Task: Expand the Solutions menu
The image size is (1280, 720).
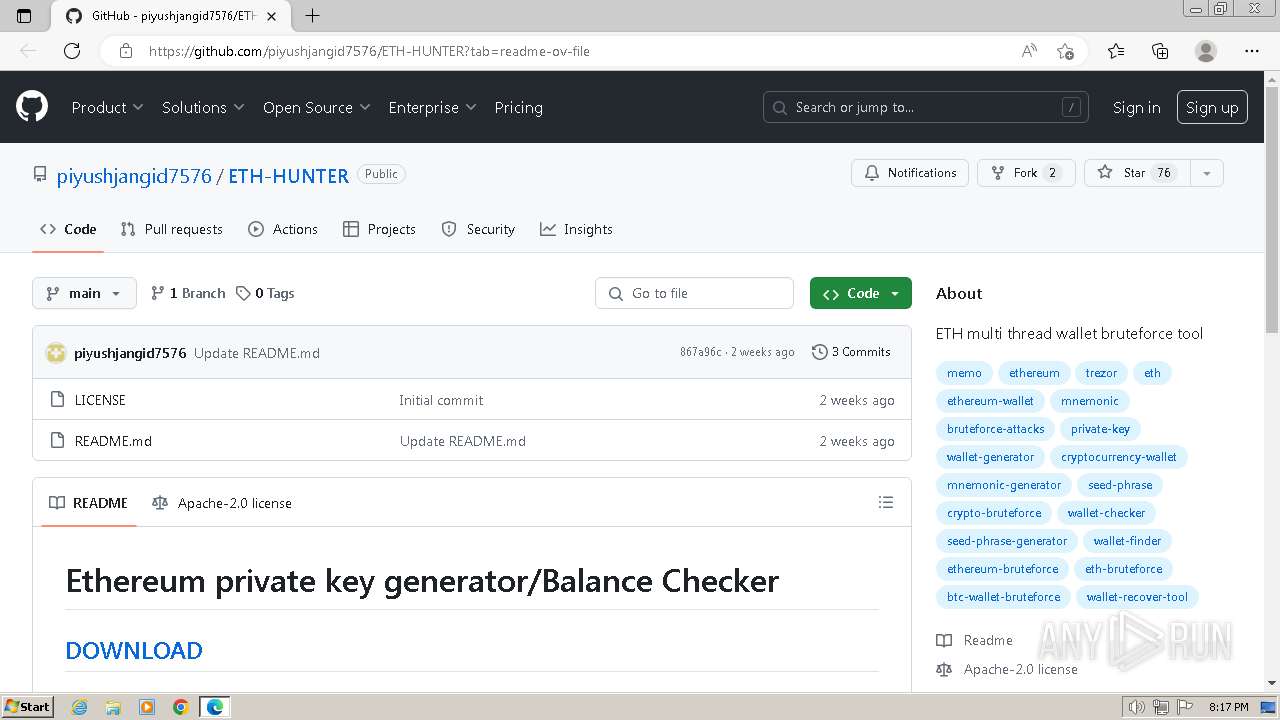Action: 203,107
